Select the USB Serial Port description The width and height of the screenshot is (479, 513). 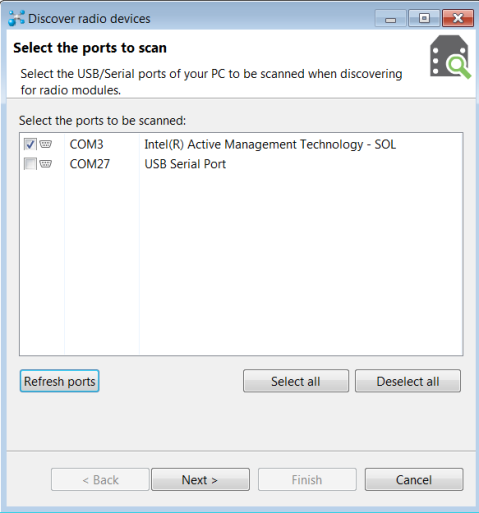click(185, 164)
